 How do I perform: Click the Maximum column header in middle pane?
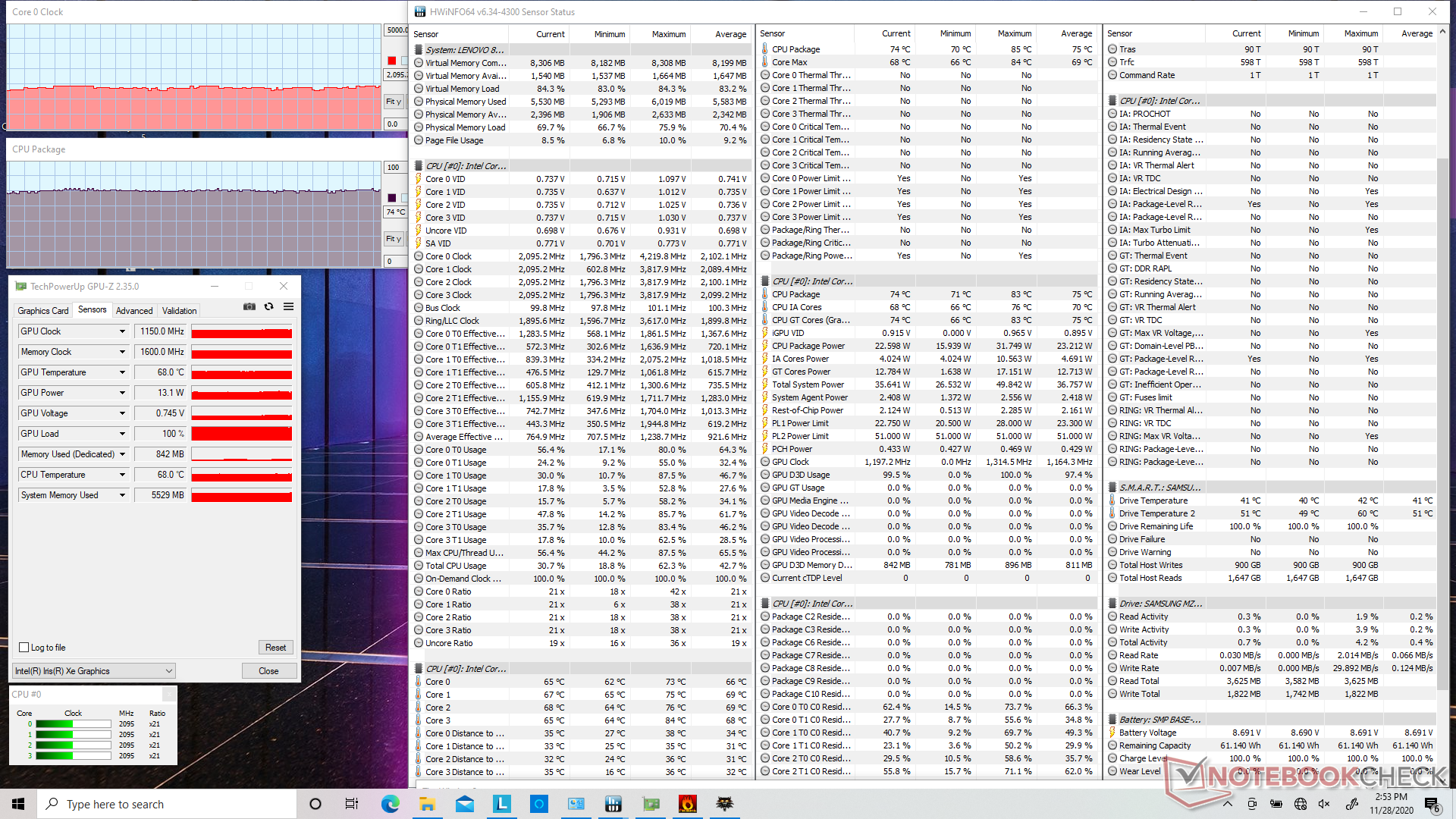tap(1015, 33)
